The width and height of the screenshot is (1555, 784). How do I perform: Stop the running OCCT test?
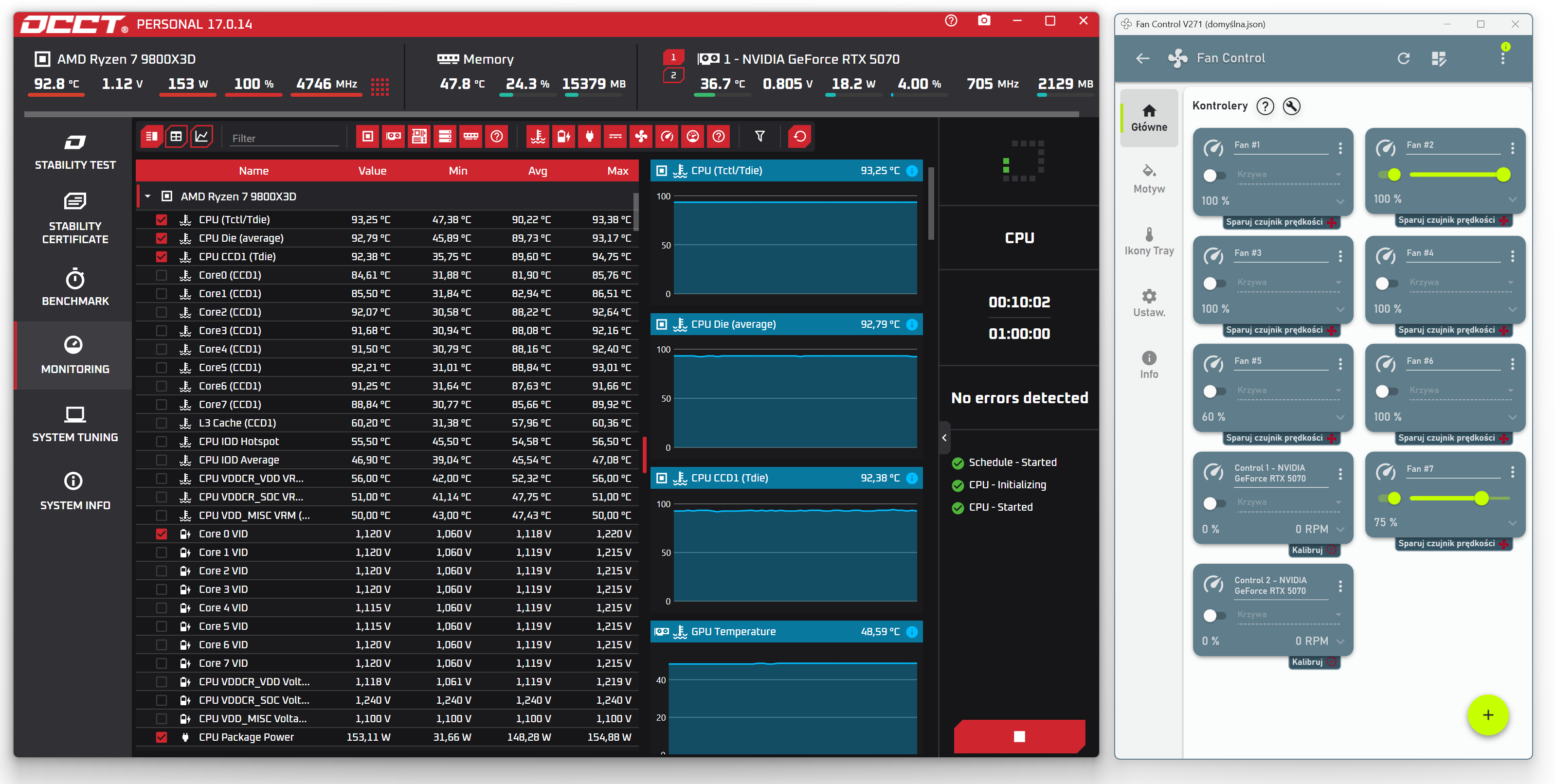[x=1020, y=736]
